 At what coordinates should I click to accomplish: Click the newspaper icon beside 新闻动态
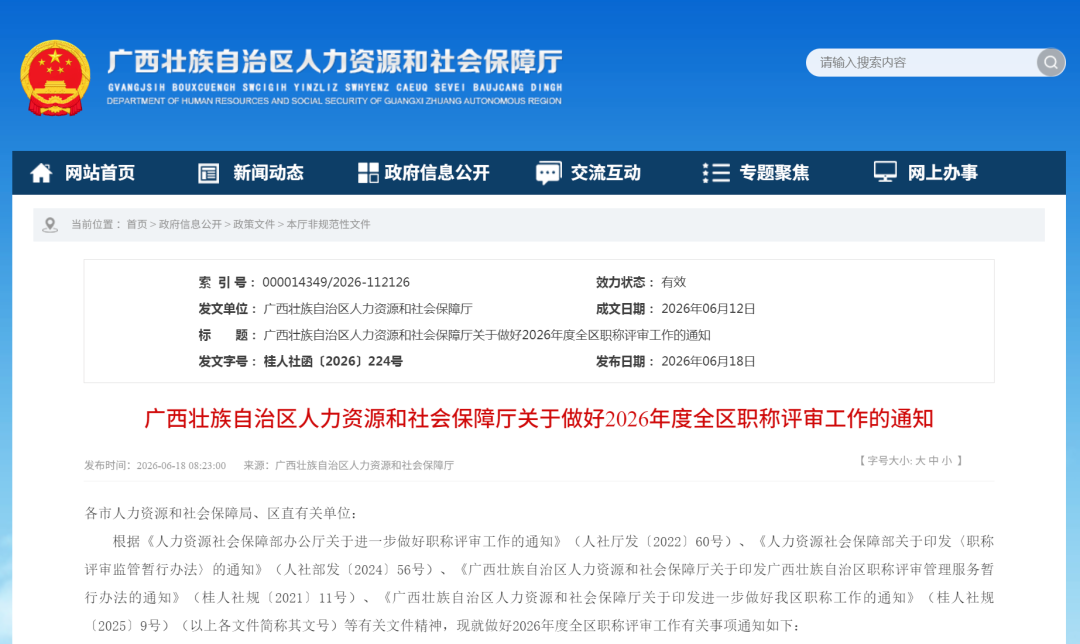(209, 173)
